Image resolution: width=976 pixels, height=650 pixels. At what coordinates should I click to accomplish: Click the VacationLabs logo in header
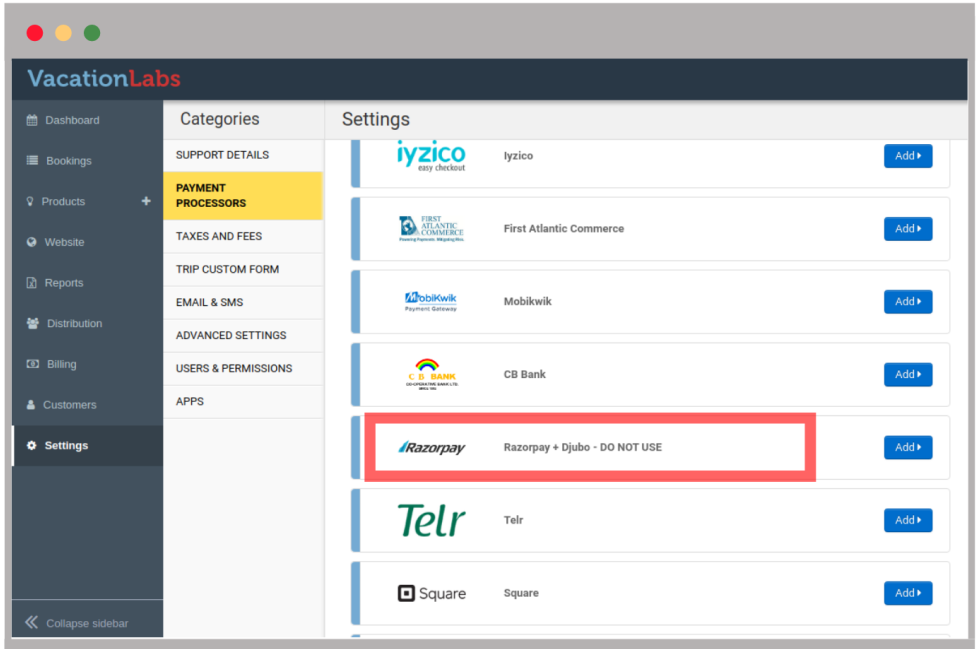[104, 79]
